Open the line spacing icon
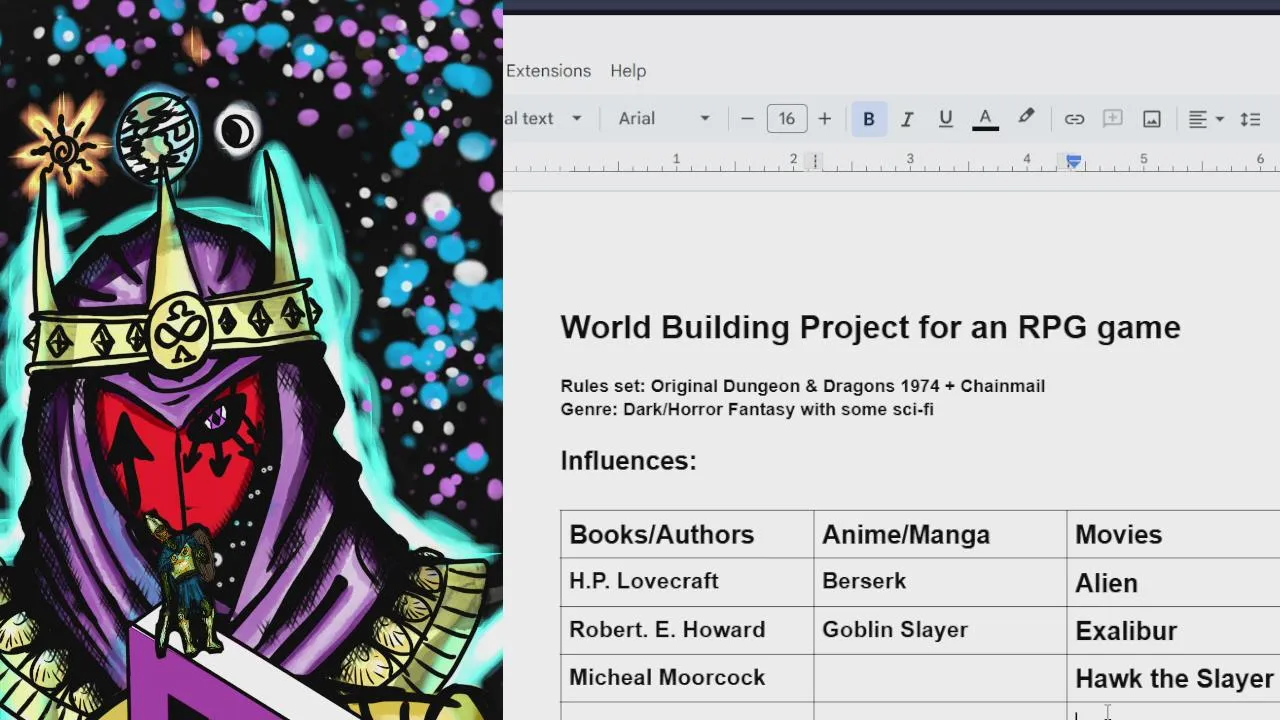Viewport: 1280px width, 720px height. click(x=1250, y=119)
